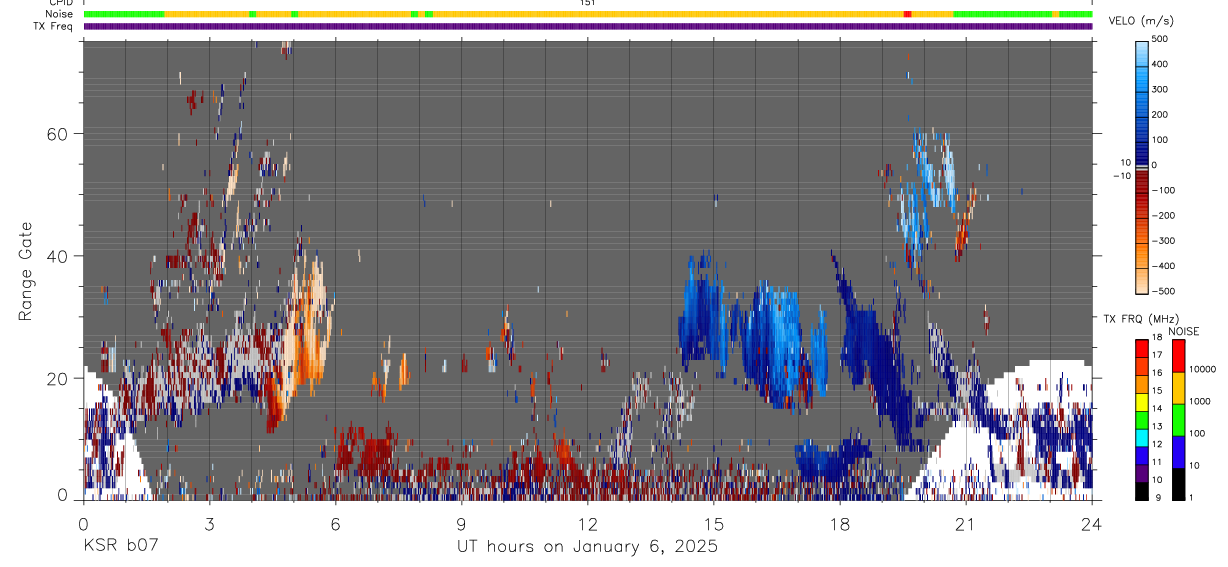Click the x-axis tick label 21

tap(966, 524)
